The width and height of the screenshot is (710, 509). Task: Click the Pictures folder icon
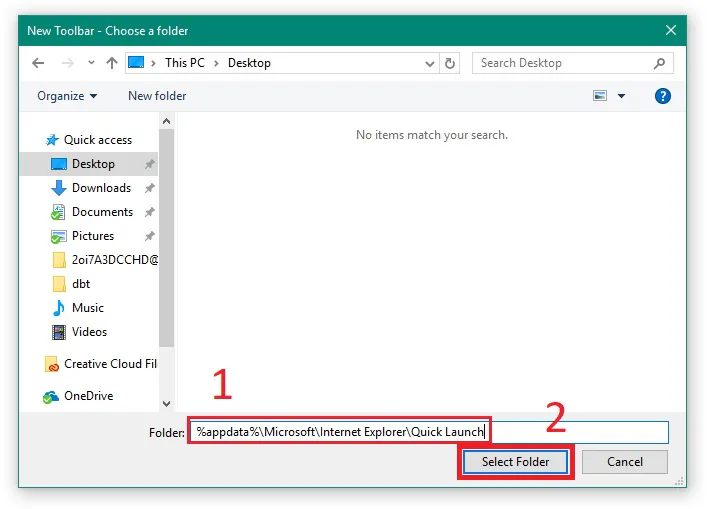tap(58, 236)
